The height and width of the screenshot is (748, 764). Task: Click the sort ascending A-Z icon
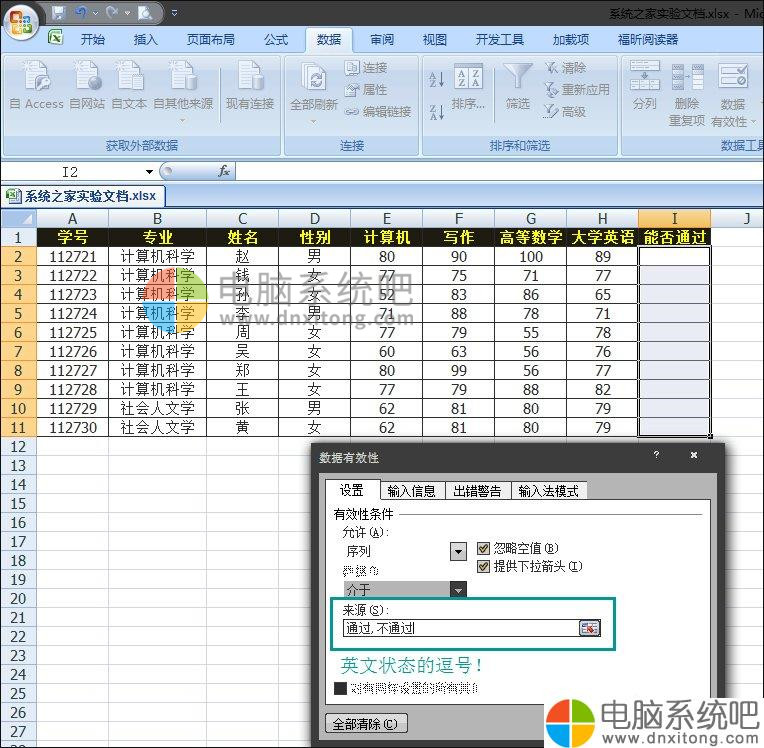pos(436,80)
